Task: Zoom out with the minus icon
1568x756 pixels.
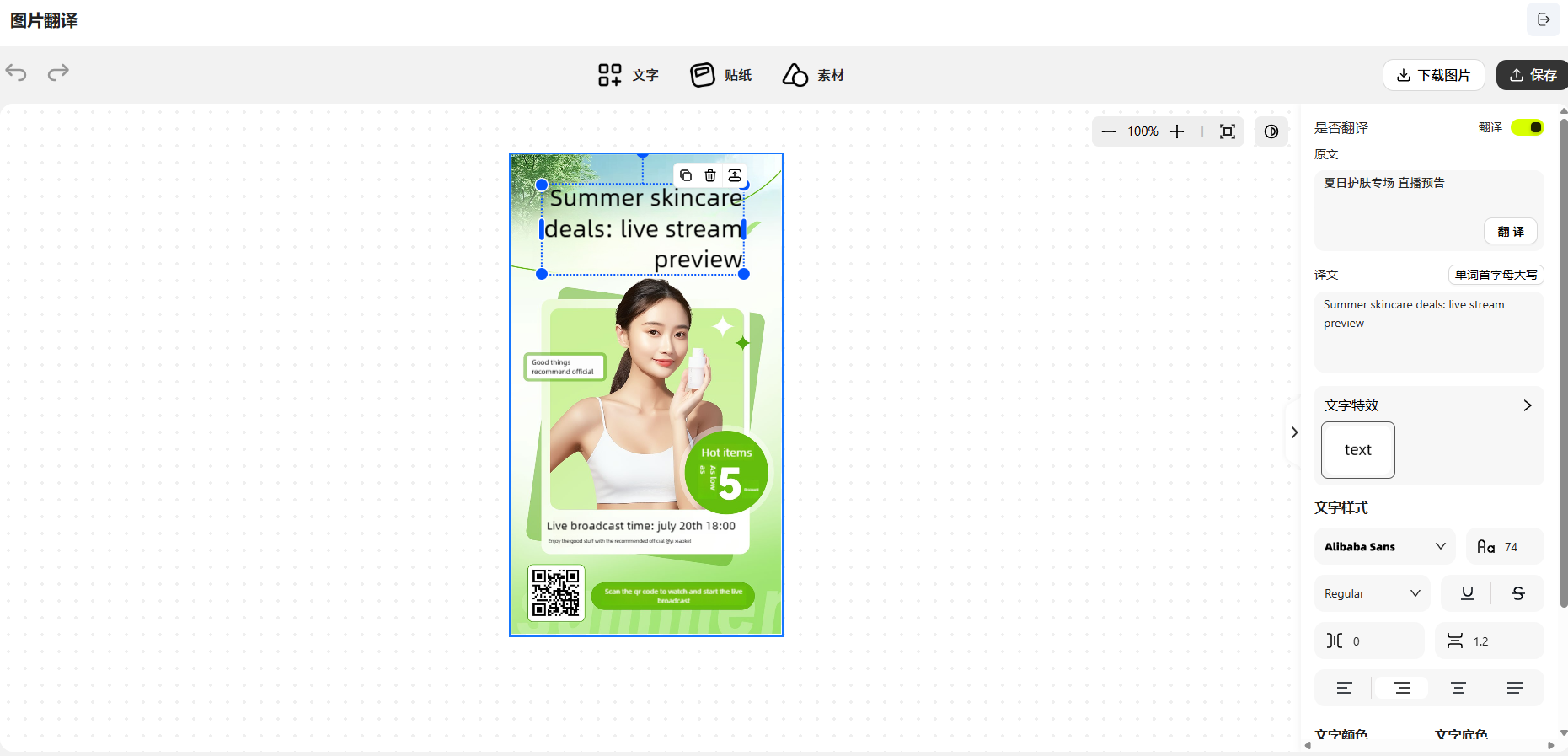Action: pyautogui.click(x=1109, y=131)
